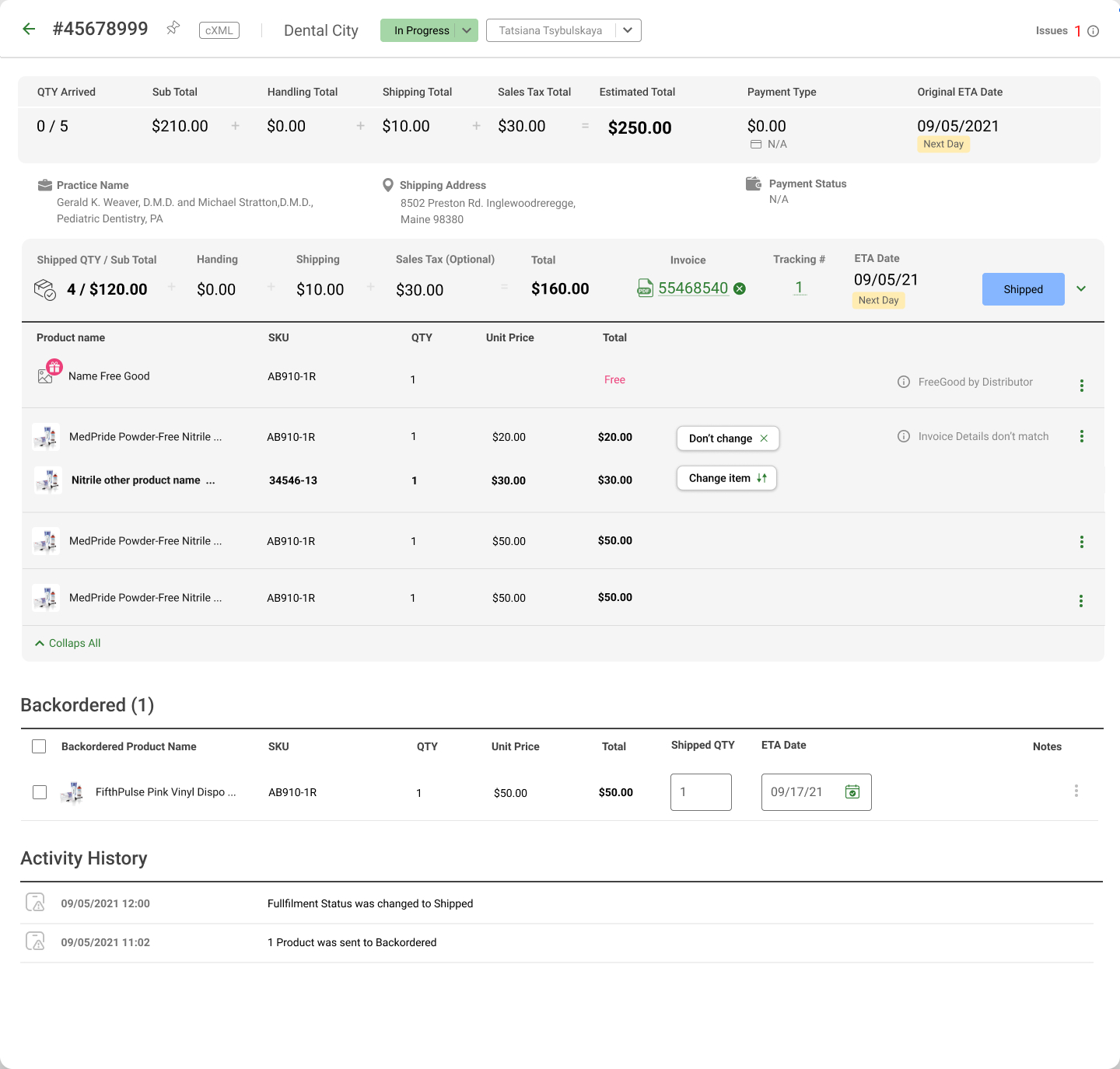Open invoice link 55468540
Image resolution: width=1120 pixels, height=1069 pixels.
[x=693, y=288]
